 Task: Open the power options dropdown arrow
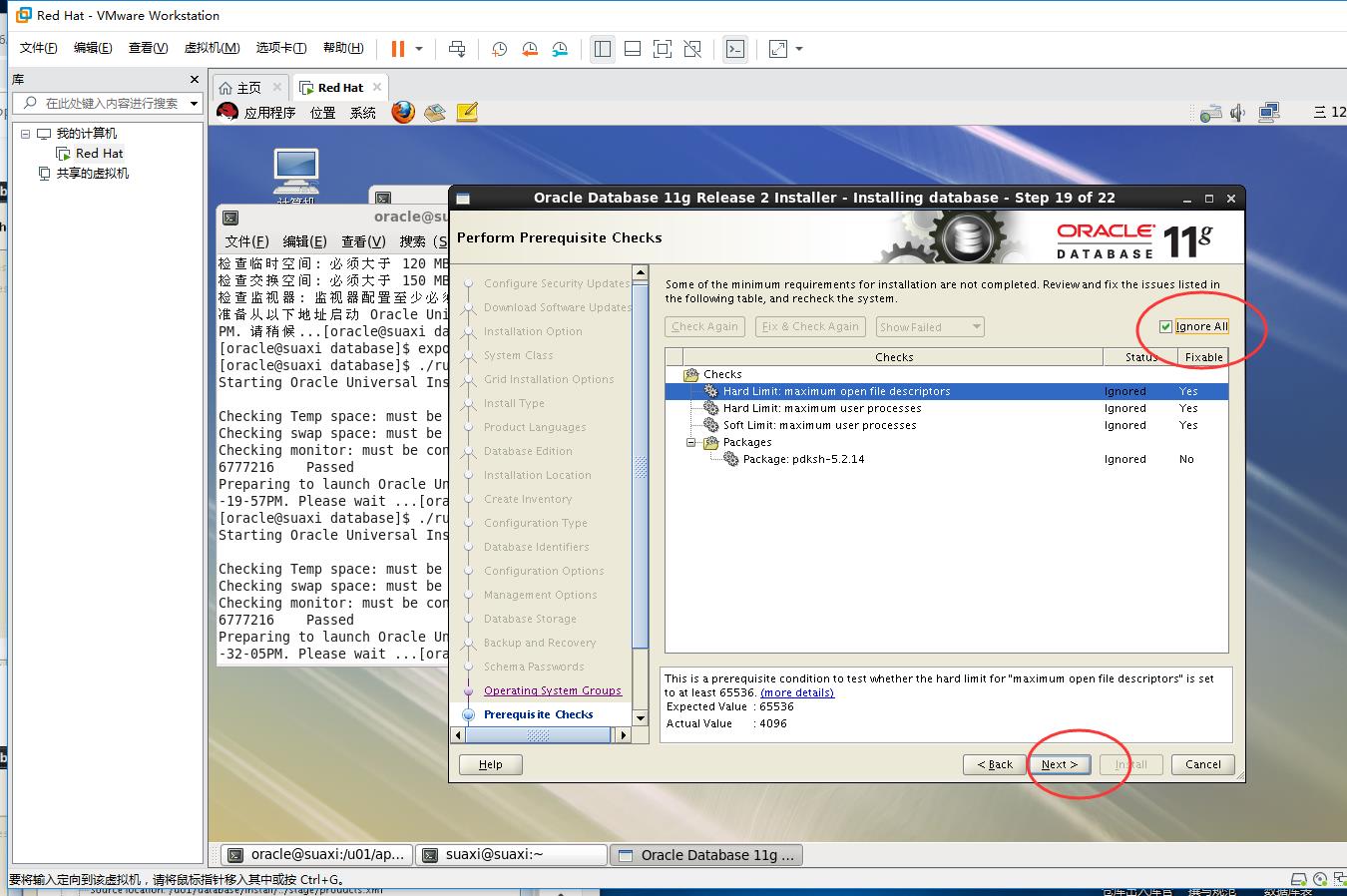[x=419, y=49]
